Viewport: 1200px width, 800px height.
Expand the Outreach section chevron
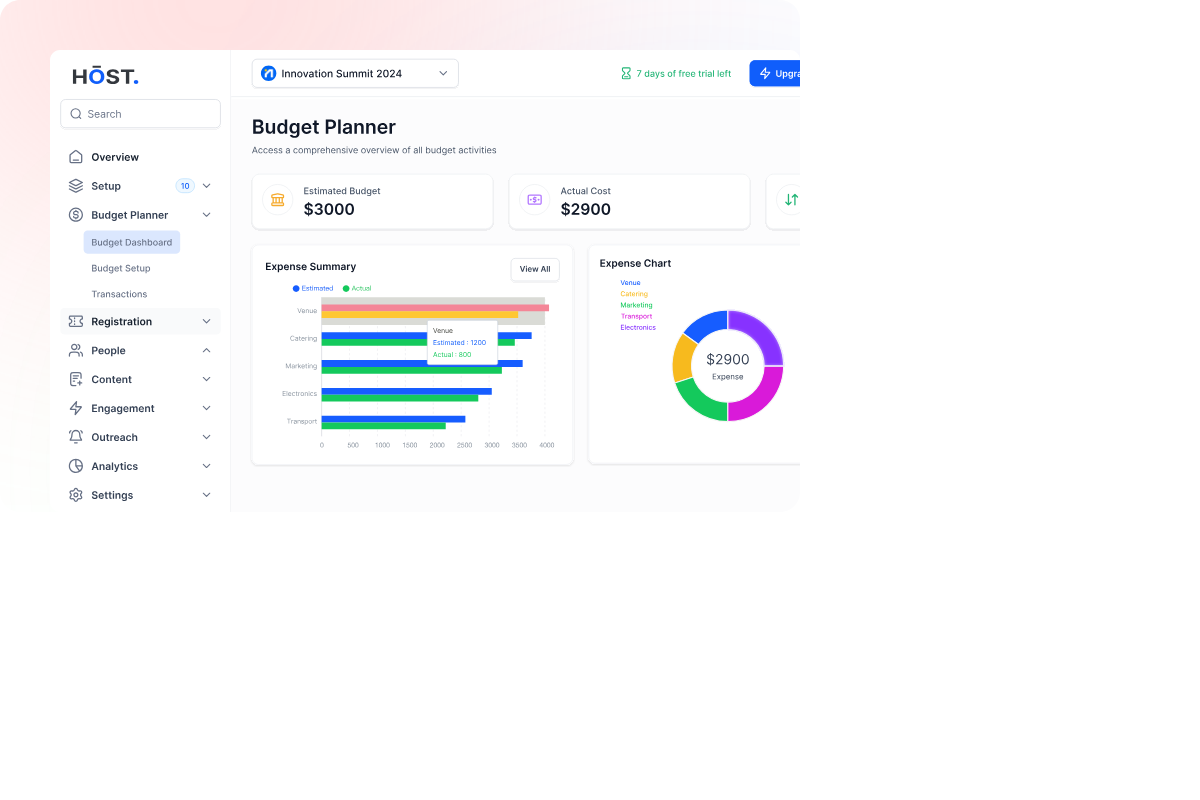tap(207, 437)
